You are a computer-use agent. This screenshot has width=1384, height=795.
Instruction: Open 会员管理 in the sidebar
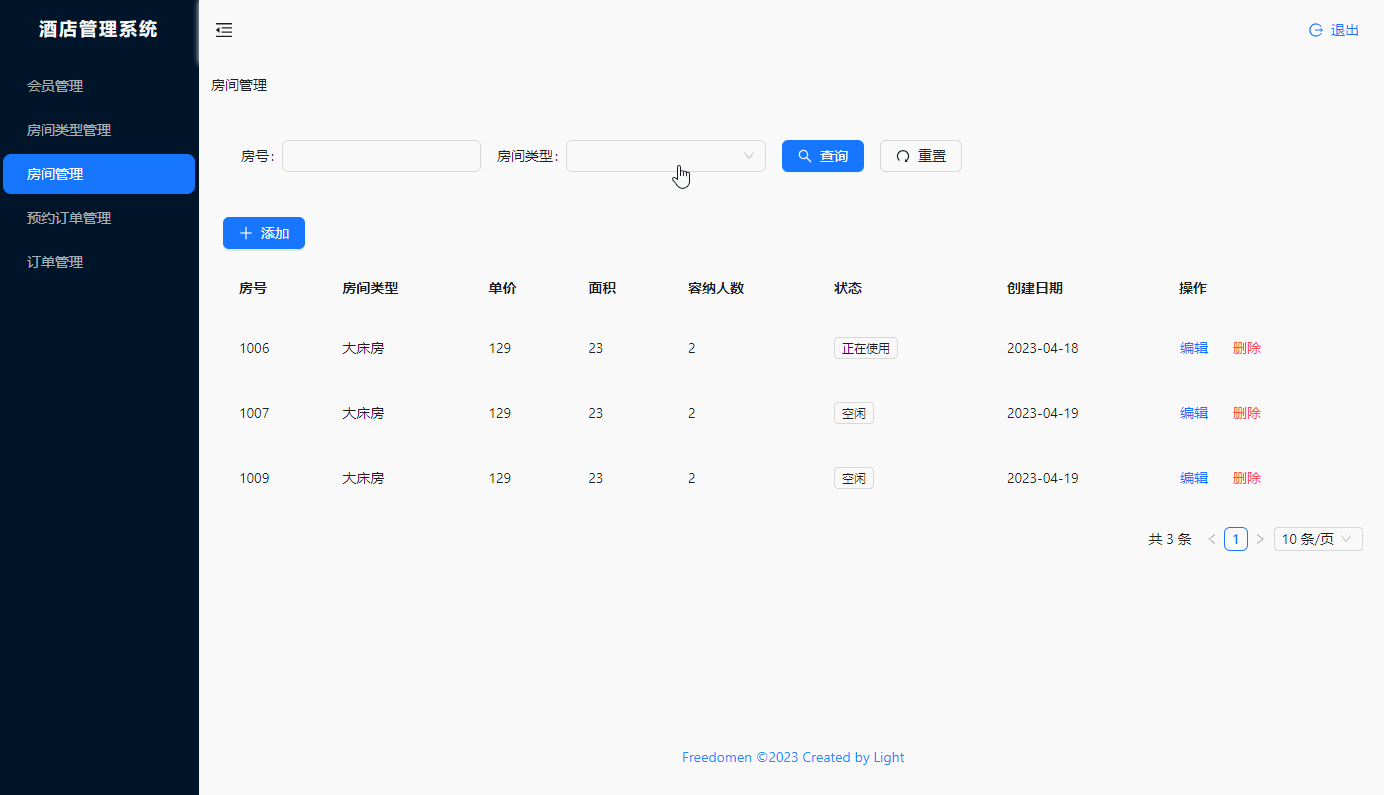pyautogui.click(x=99, y=86)
